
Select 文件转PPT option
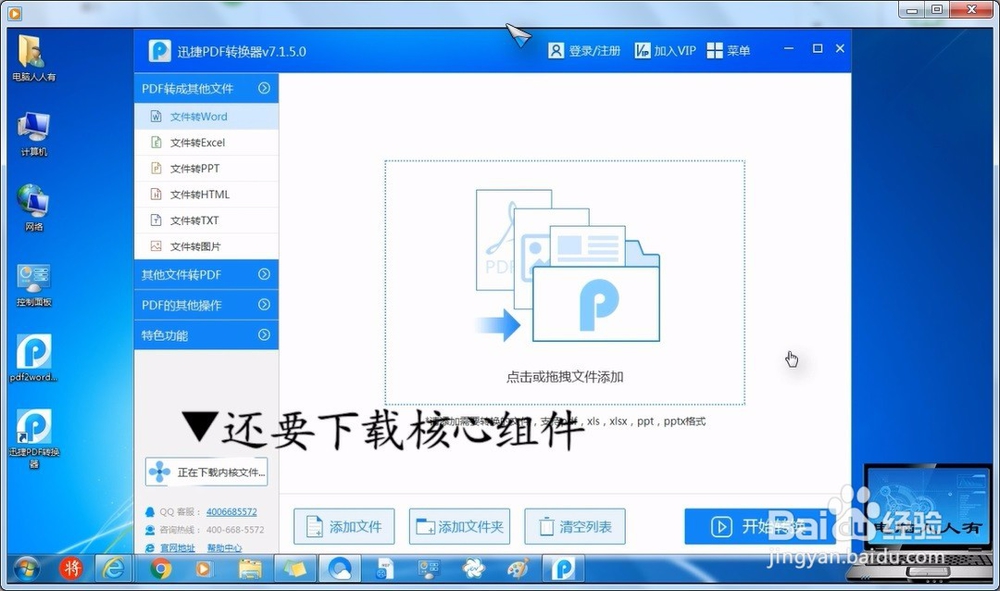206,168
